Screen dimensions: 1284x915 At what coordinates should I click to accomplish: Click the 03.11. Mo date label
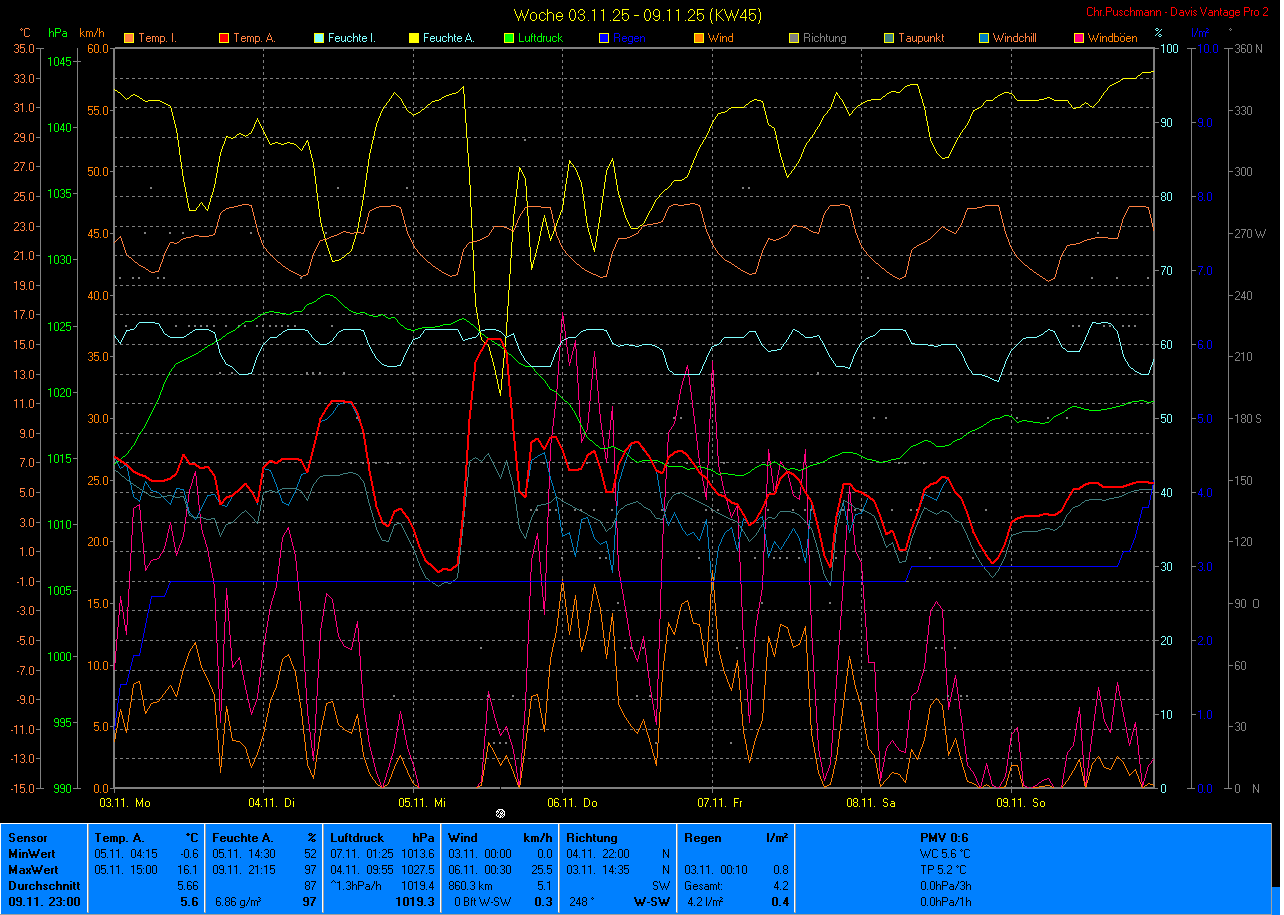(x=125, y=802)
